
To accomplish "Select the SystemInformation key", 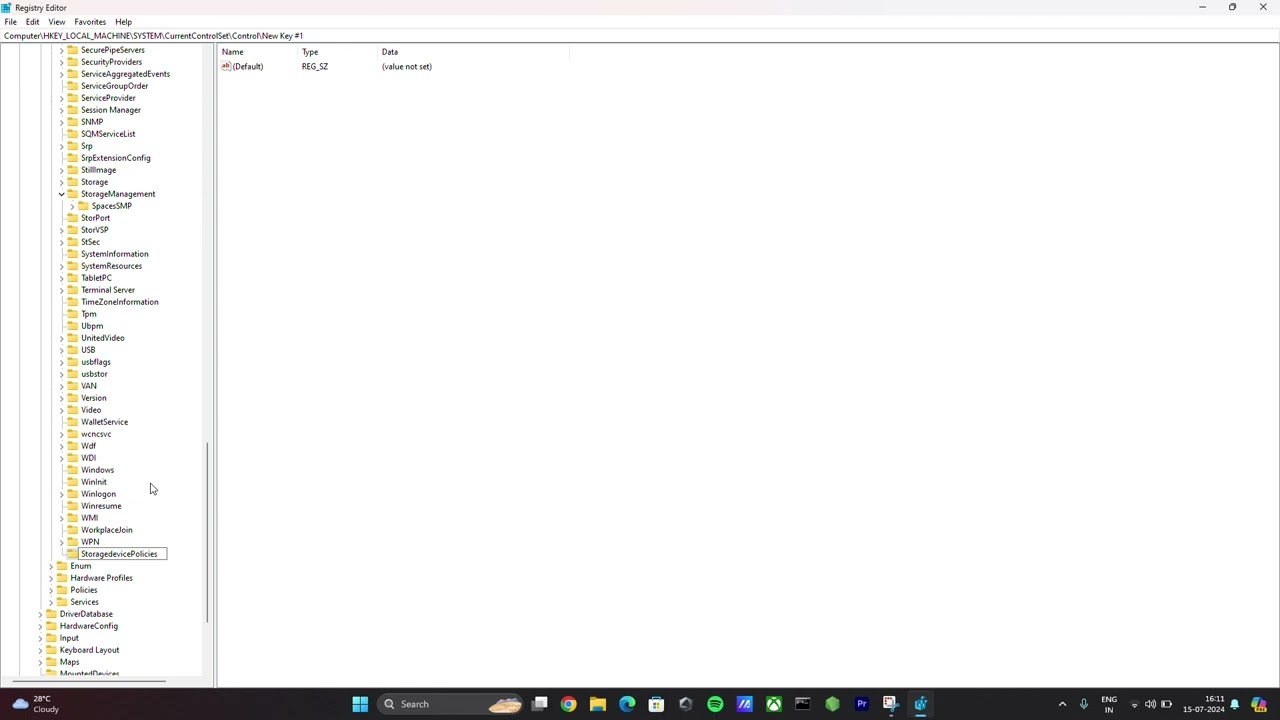I will (x=114, y=254).
